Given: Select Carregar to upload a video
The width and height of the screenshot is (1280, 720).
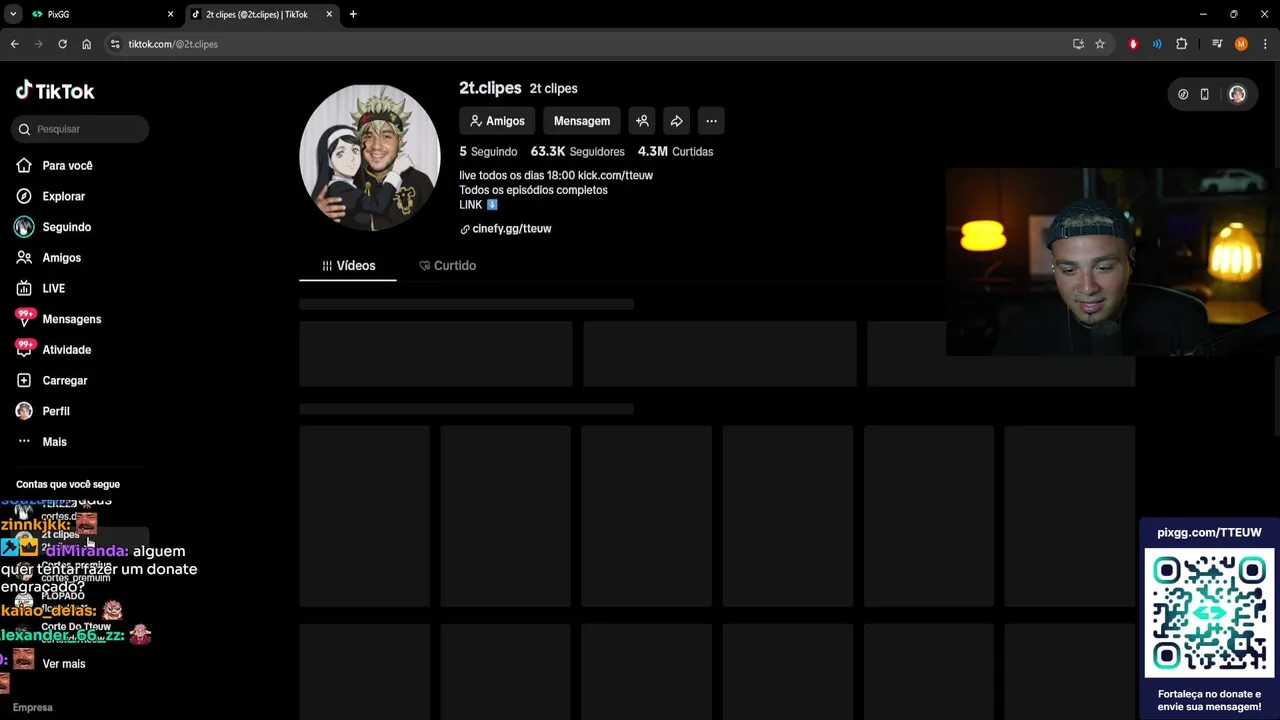Looking at the screenshot, I should click(64, 381).
